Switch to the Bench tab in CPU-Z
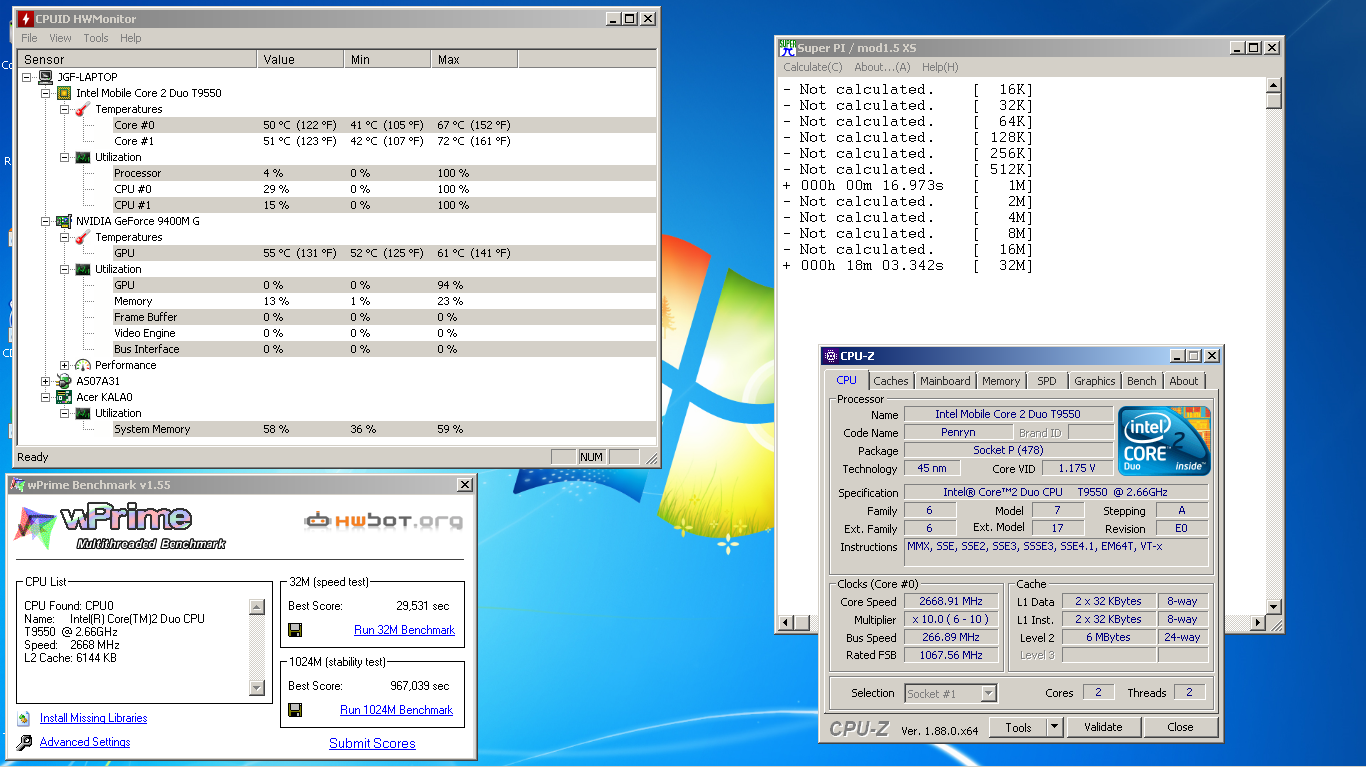Screen dimensions: 1366x768 pos(1142,381)
